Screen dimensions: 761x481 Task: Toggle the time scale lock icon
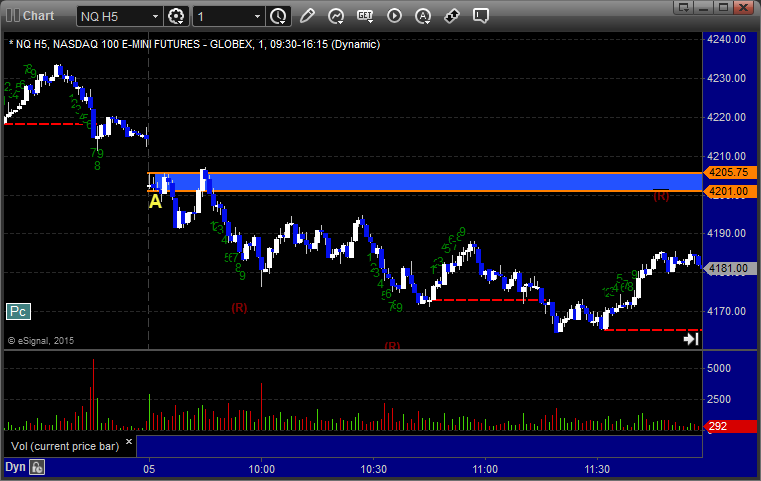click(x=37, y=467)
